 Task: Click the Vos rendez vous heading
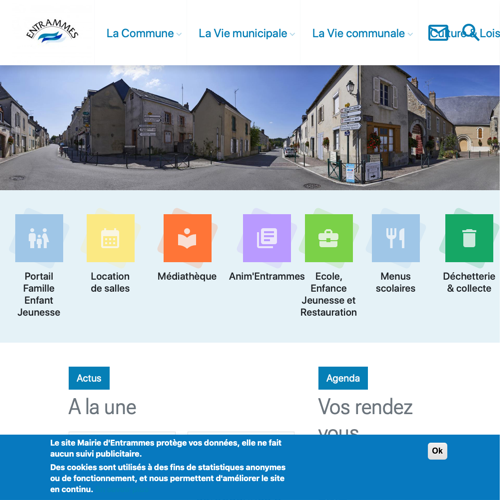(x=365, y=417)
